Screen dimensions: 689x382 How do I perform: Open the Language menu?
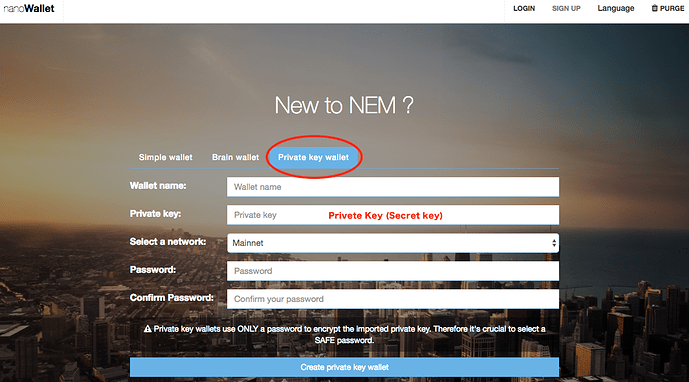click(x=616, y=8)
